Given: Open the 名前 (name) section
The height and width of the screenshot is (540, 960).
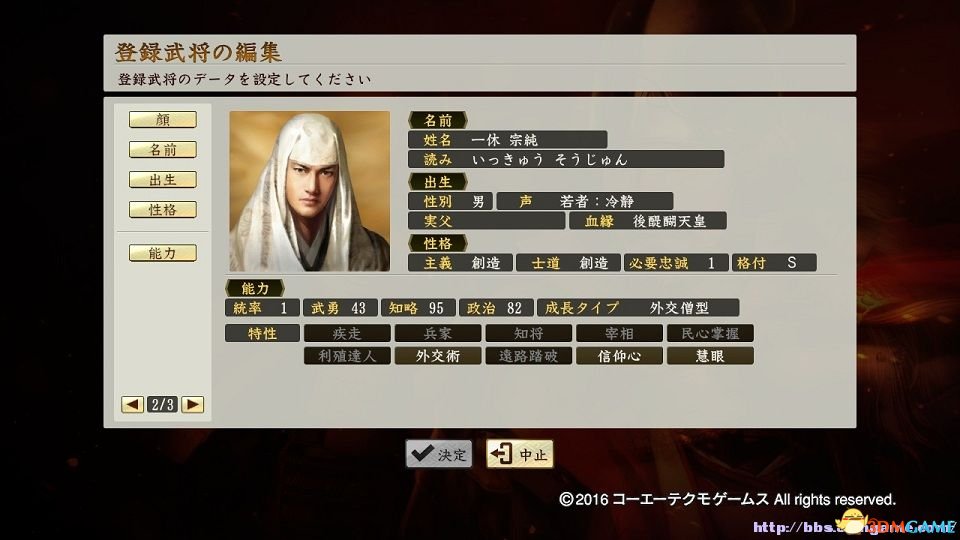Looking at the screenshot, I should click(x=163, y=149).
